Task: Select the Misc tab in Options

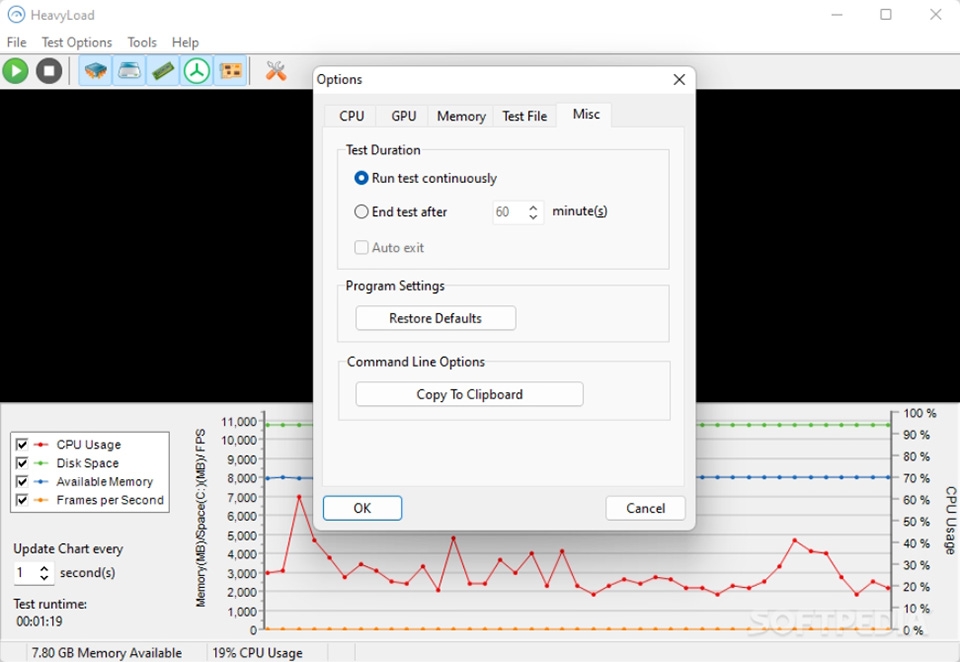Action: (x=586, y=115)
